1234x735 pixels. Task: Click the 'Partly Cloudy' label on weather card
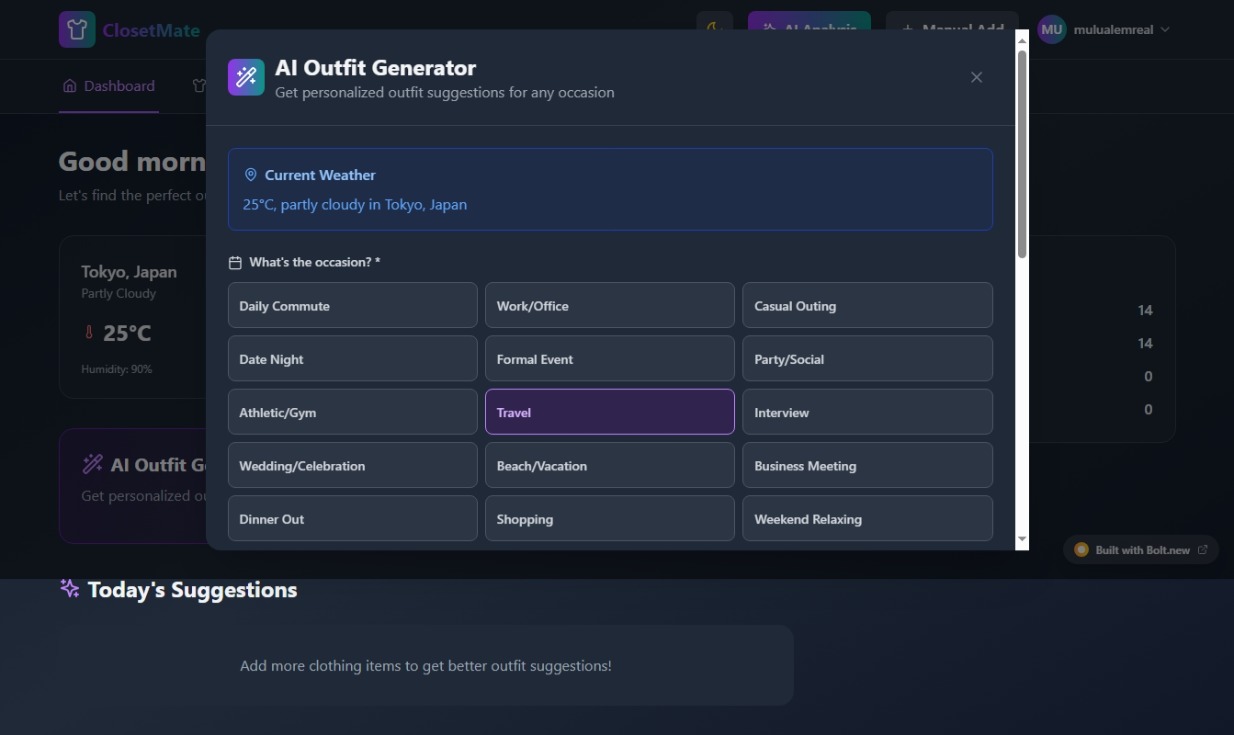click(119, 293)
